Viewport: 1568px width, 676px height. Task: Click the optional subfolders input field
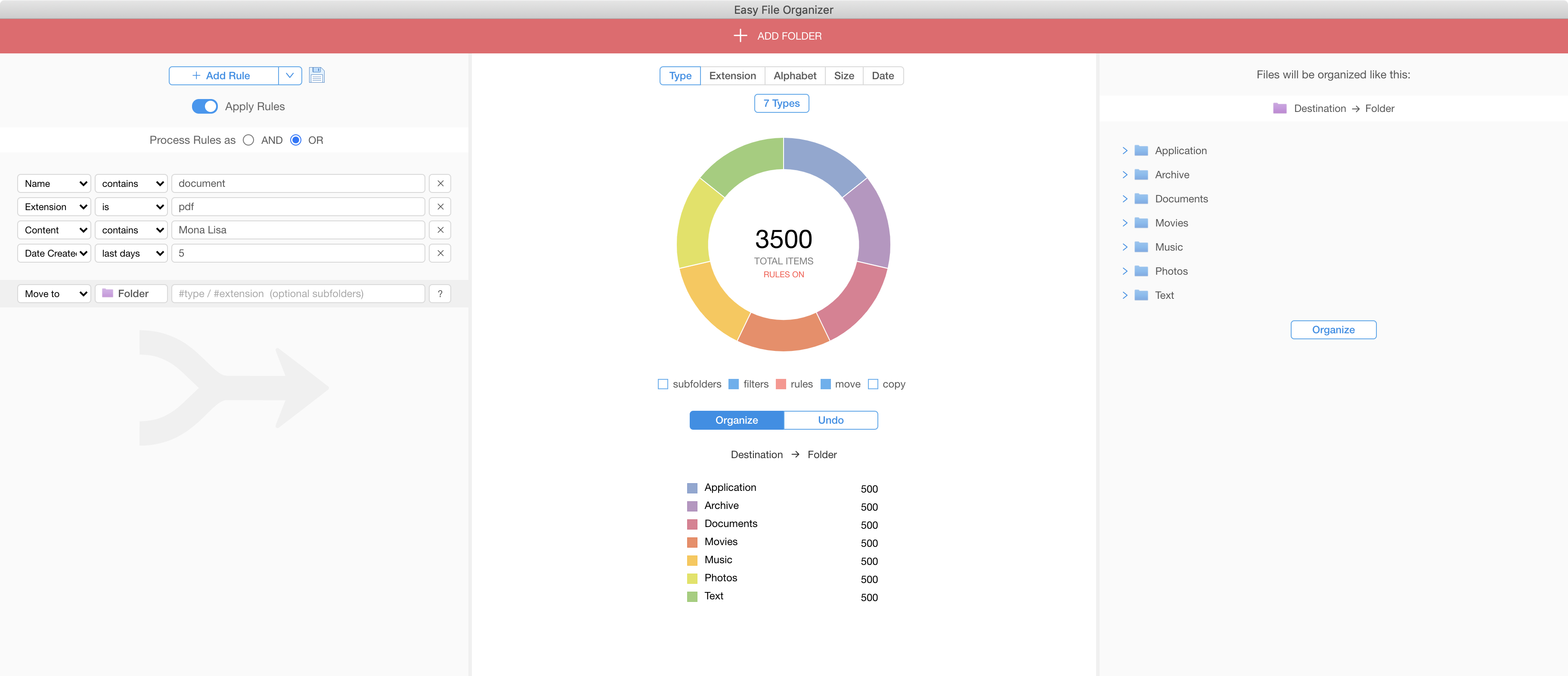[x=297, y=294]
